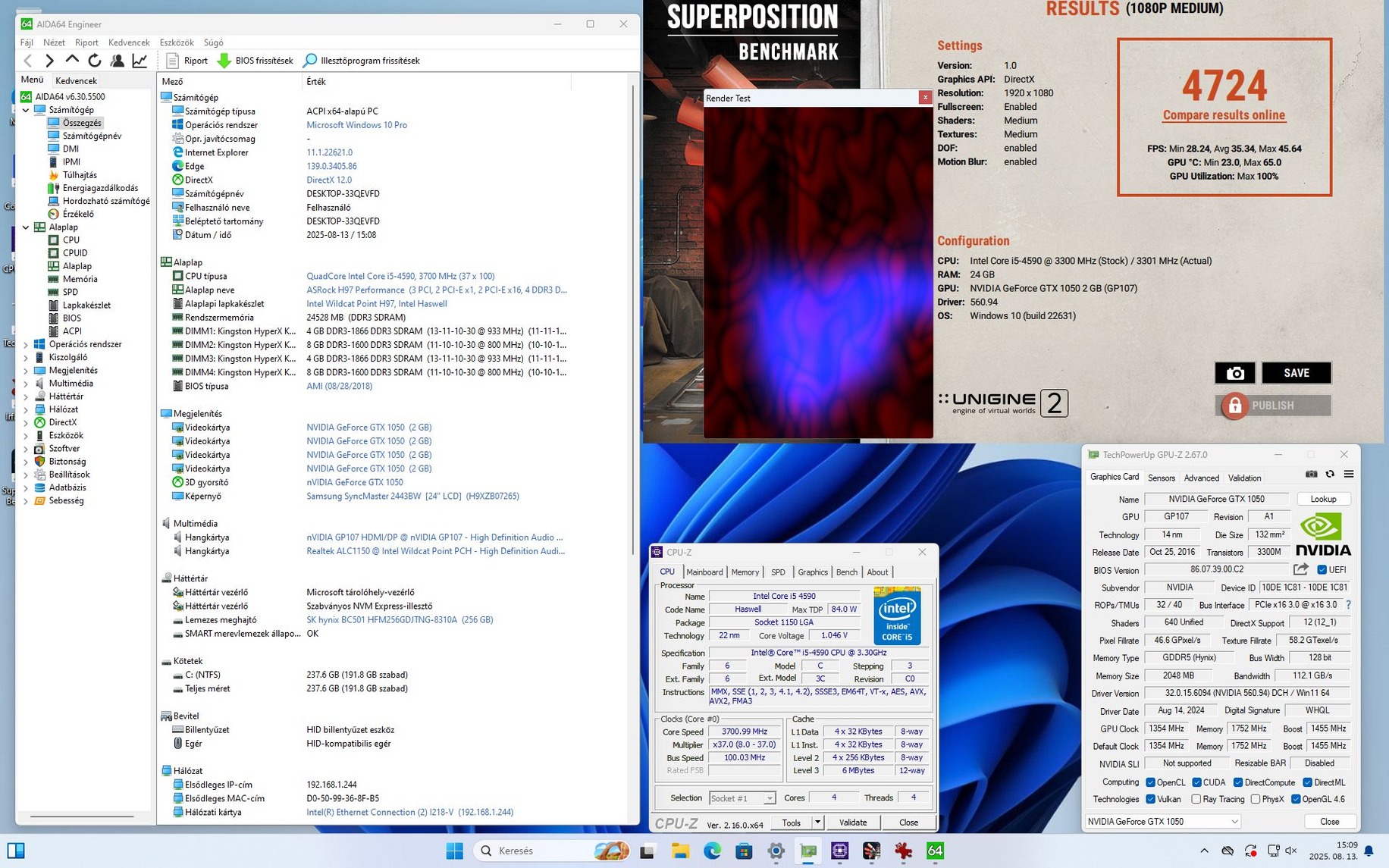Take a GPU-Z screenshot with the camera icon

[x=1311, y=475]
